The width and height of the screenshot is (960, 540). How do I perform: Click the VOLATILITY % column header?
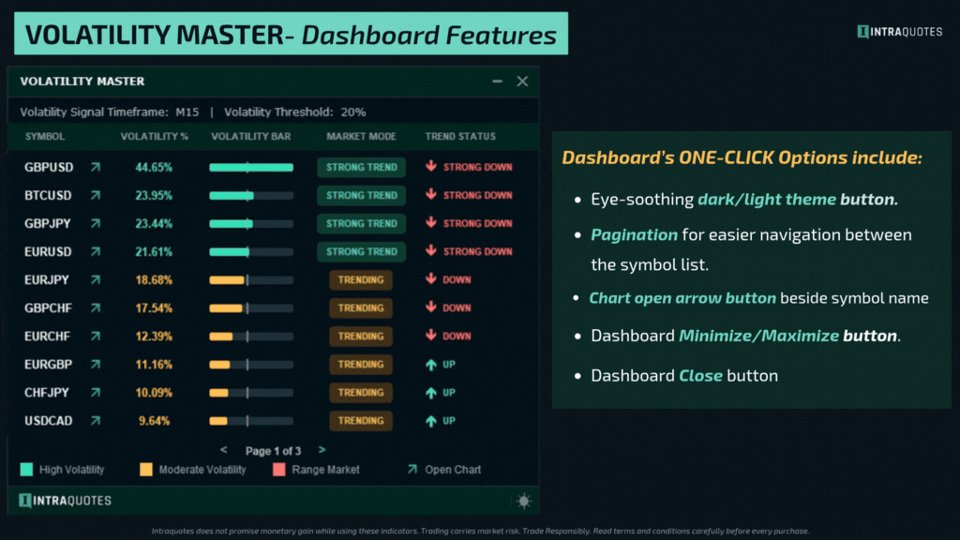point(154,136)
